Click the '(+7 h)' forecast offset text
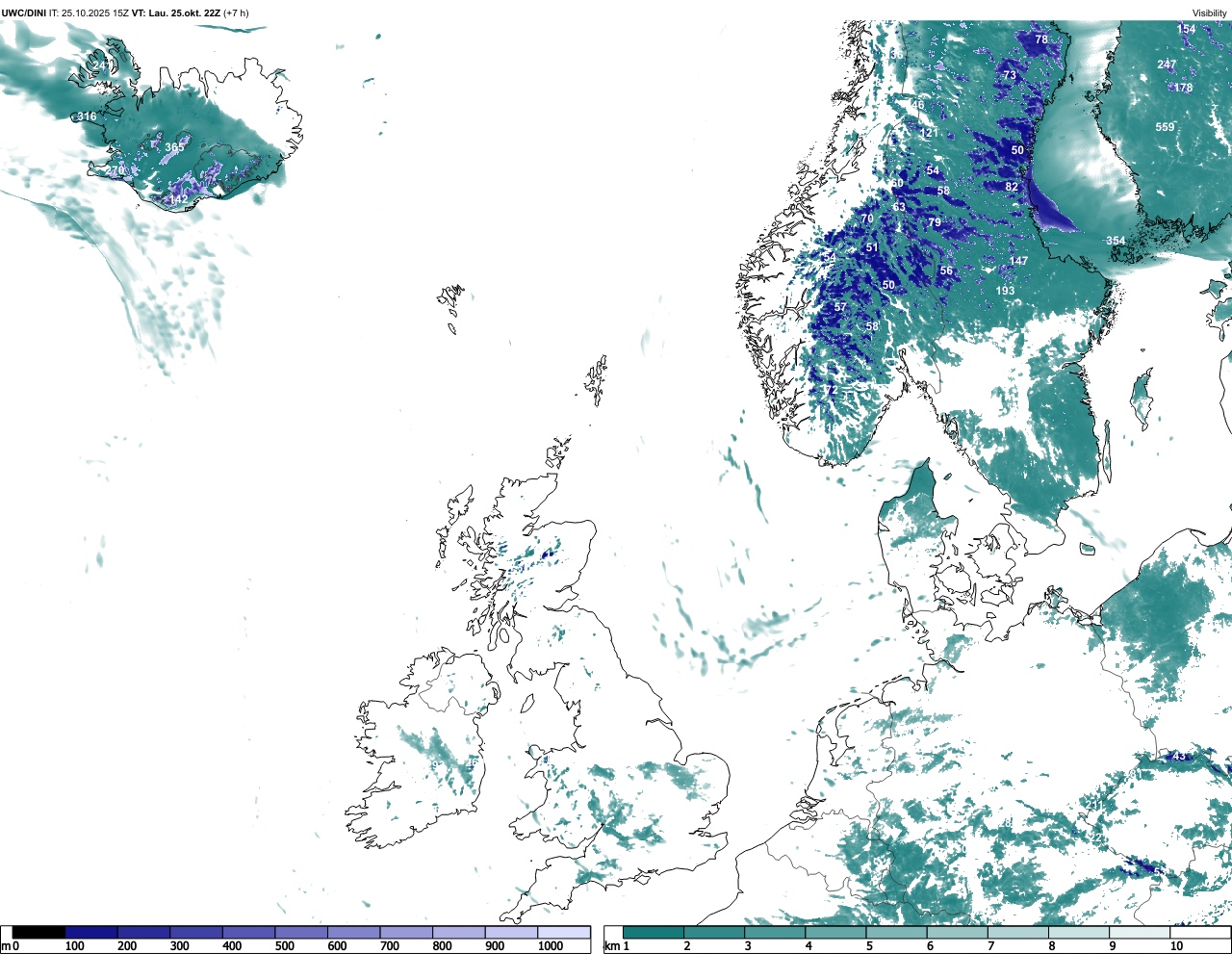Viewport: 1232px width, 954px height. [237, 13]
